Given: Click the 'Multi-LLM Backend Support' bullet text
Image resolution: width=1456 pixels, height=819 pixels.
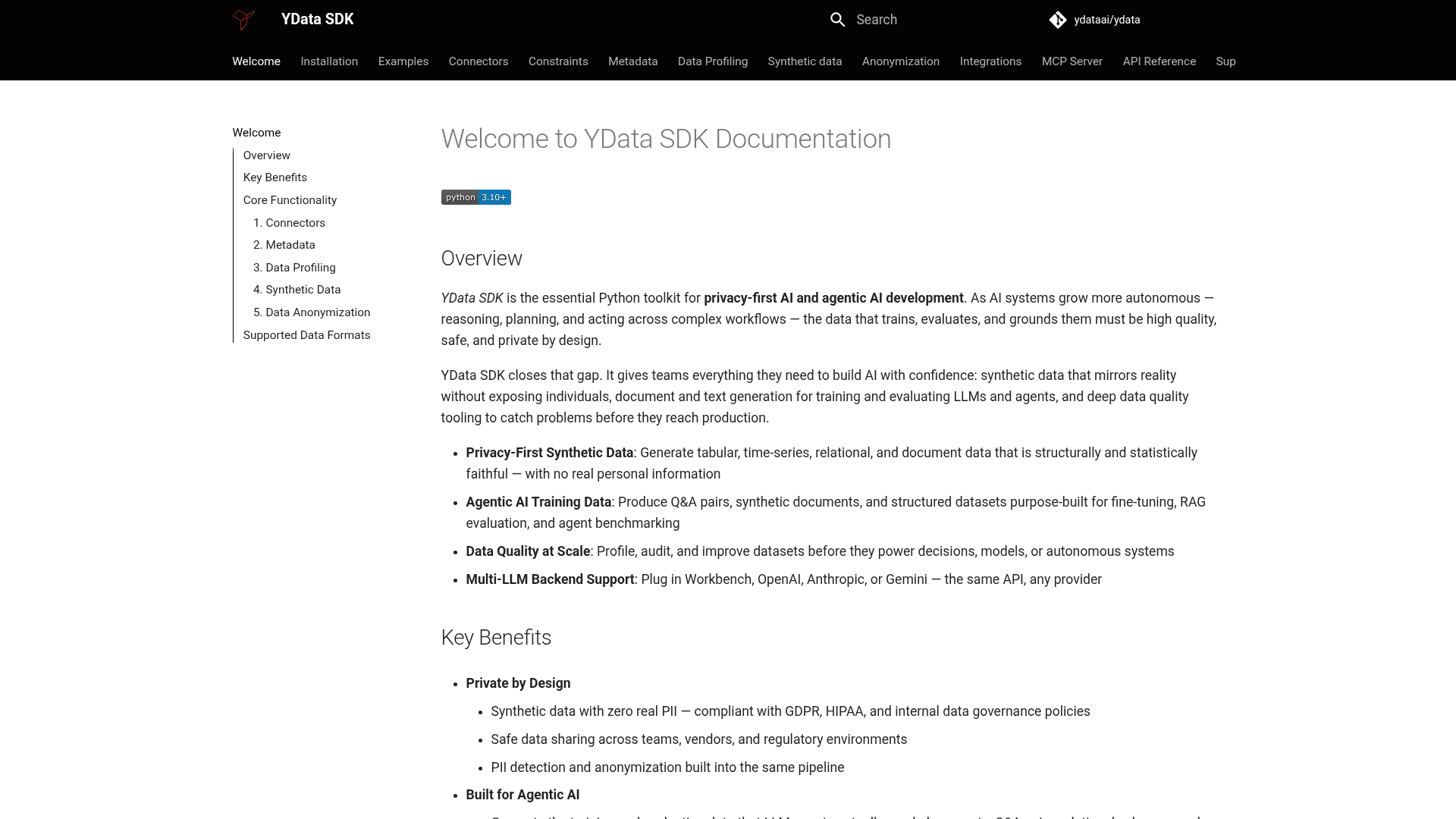Looking at the screenshot, I should coord(550,579).
